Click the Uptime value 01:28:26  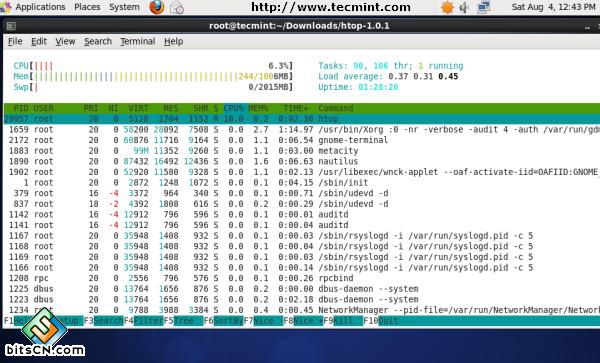pos(378,87)
